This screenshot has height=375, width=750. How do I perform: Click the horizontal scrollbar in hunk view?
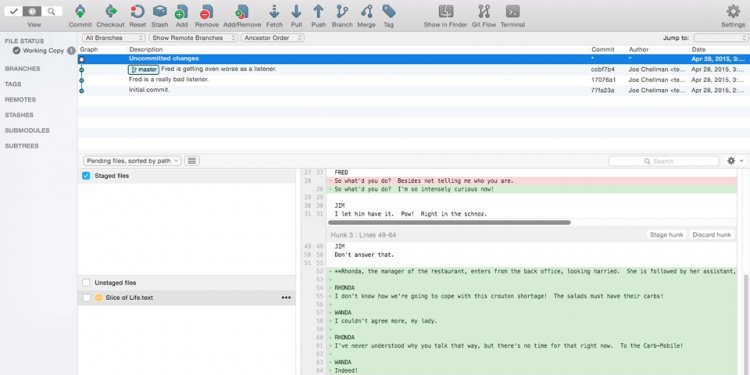point(449,222)
